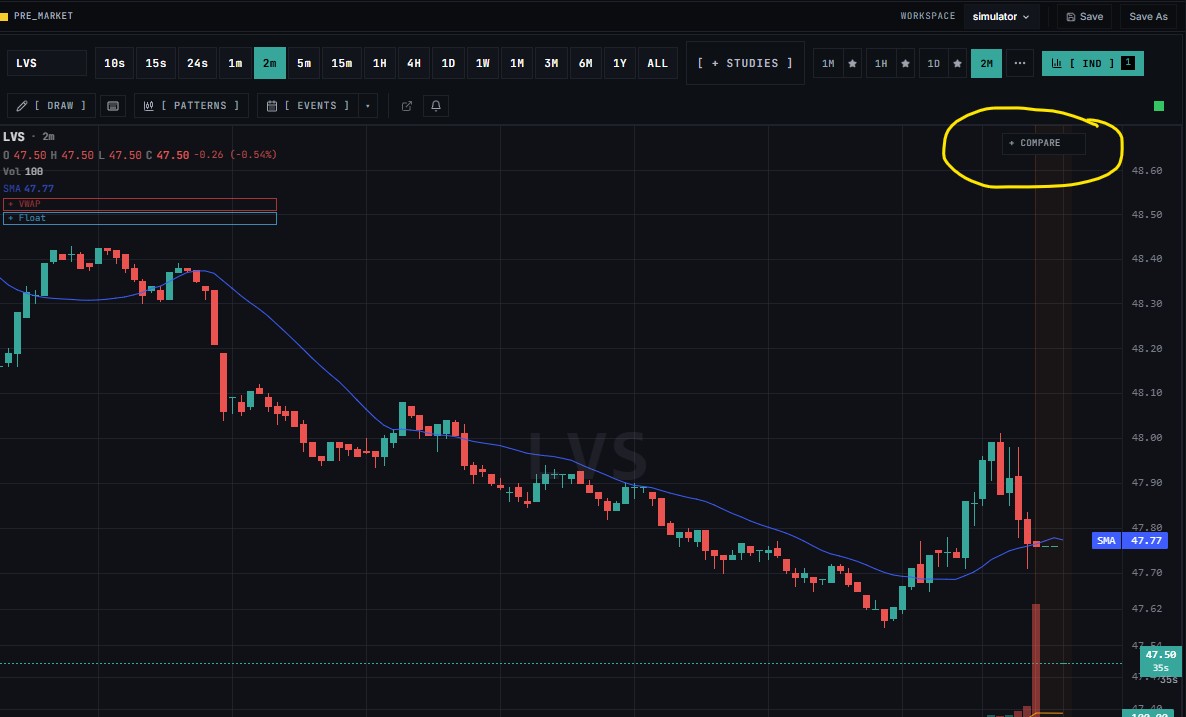The width and height of the screenshot is (1186, 717).
Task: Click the 47.50 current price tag
Action: [x=1160, y=660]
